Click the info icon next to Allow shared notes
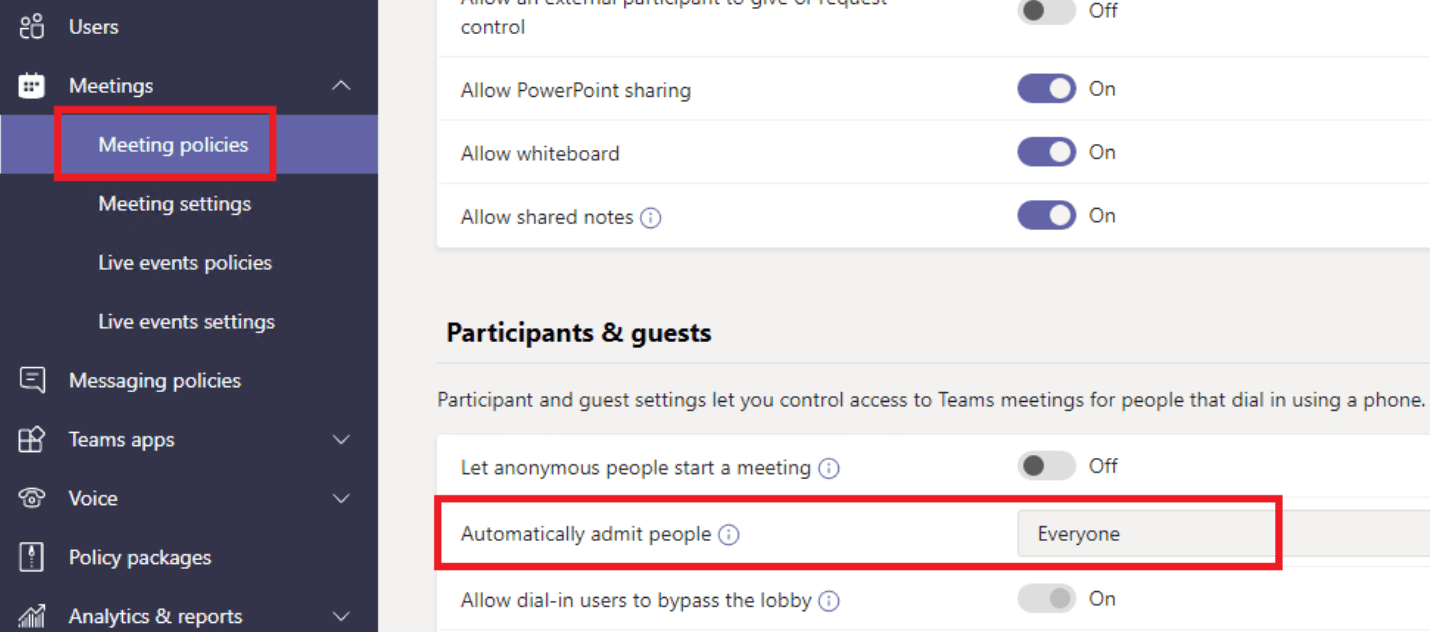Image resolution: width=1430 pixels, height=632 pixels. (651, 217)
